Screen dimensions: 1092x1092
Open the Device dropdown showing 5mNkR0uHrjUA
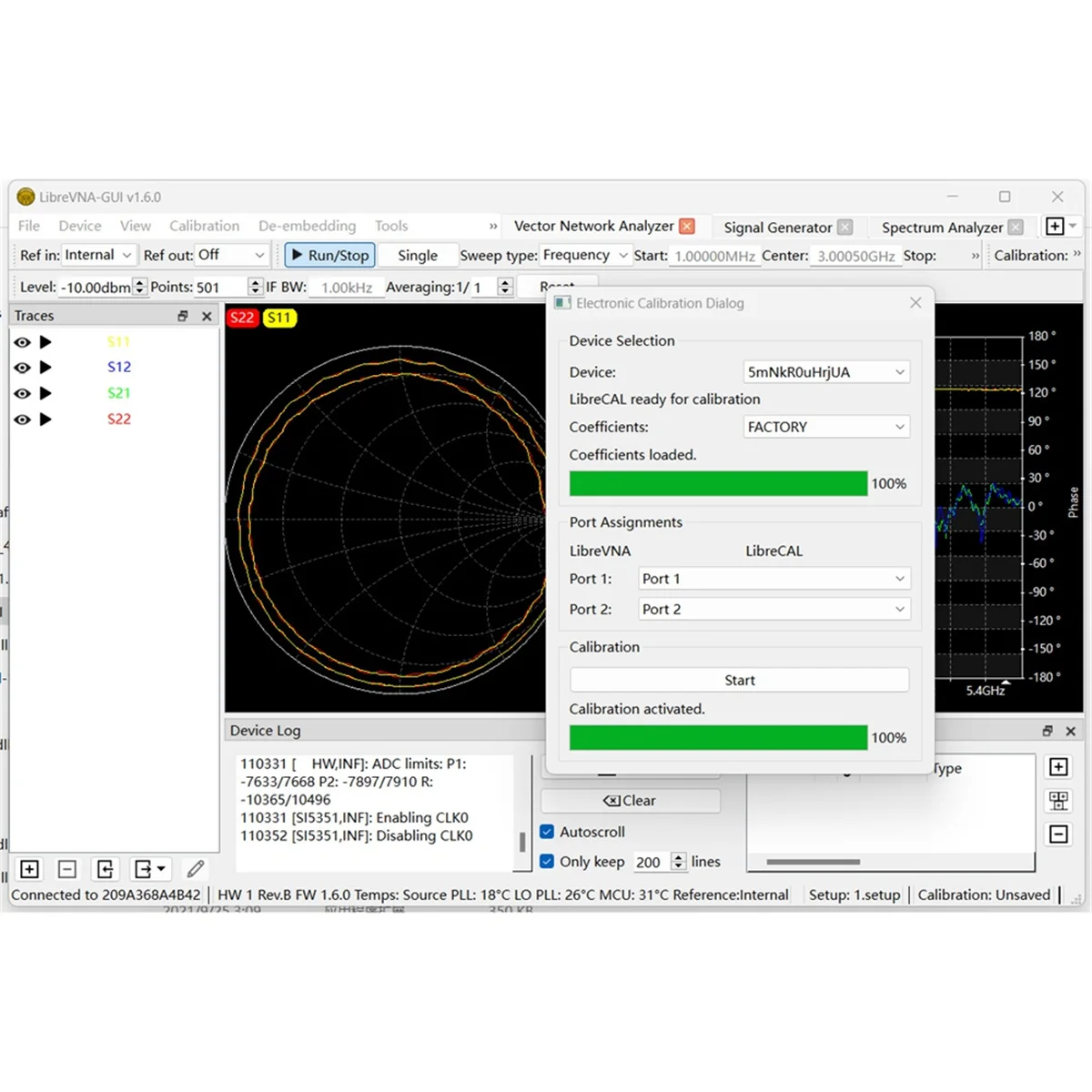[825, 372]
